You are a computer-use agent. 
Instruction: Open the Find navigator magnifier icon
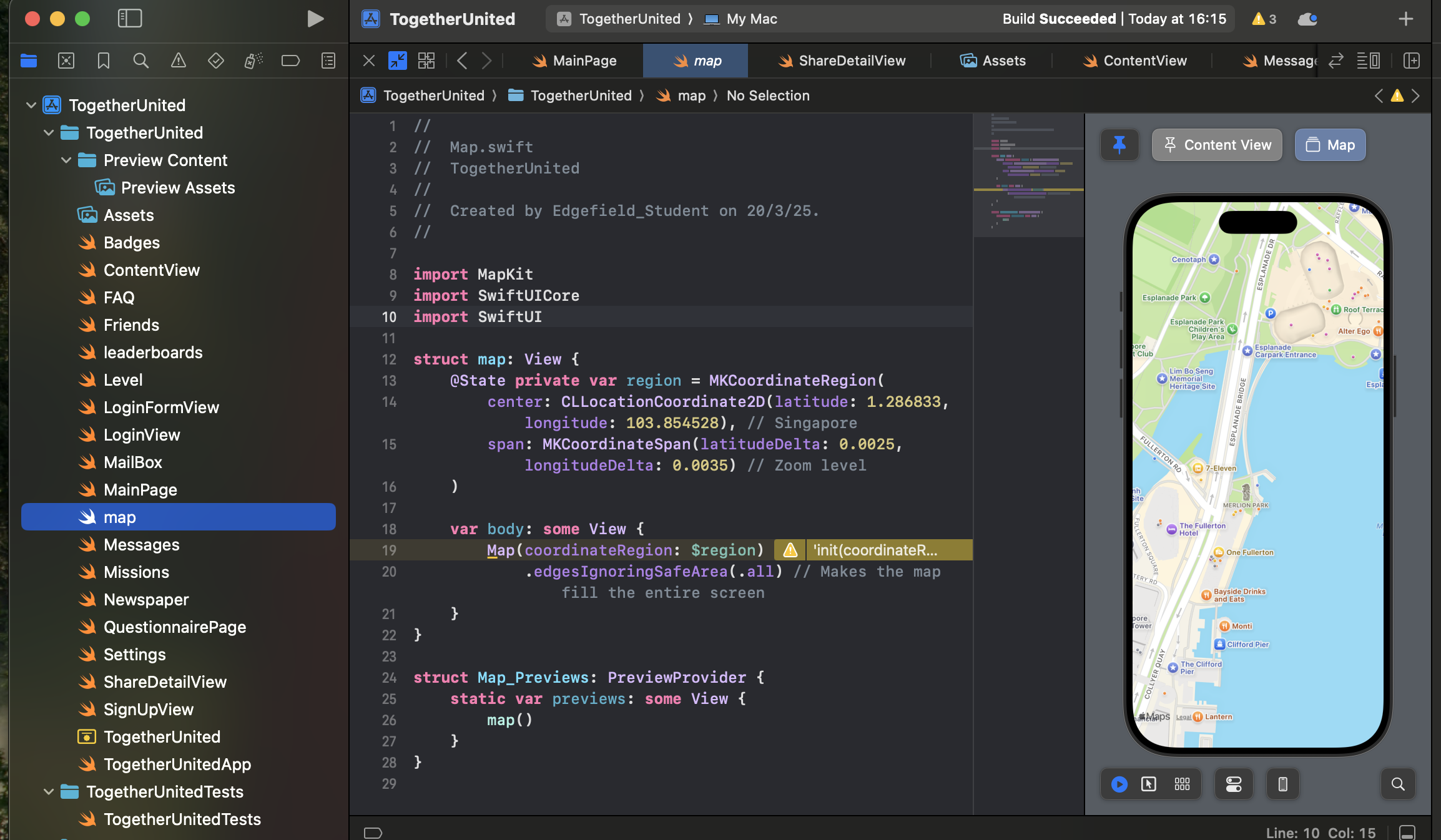coord(141,61)
